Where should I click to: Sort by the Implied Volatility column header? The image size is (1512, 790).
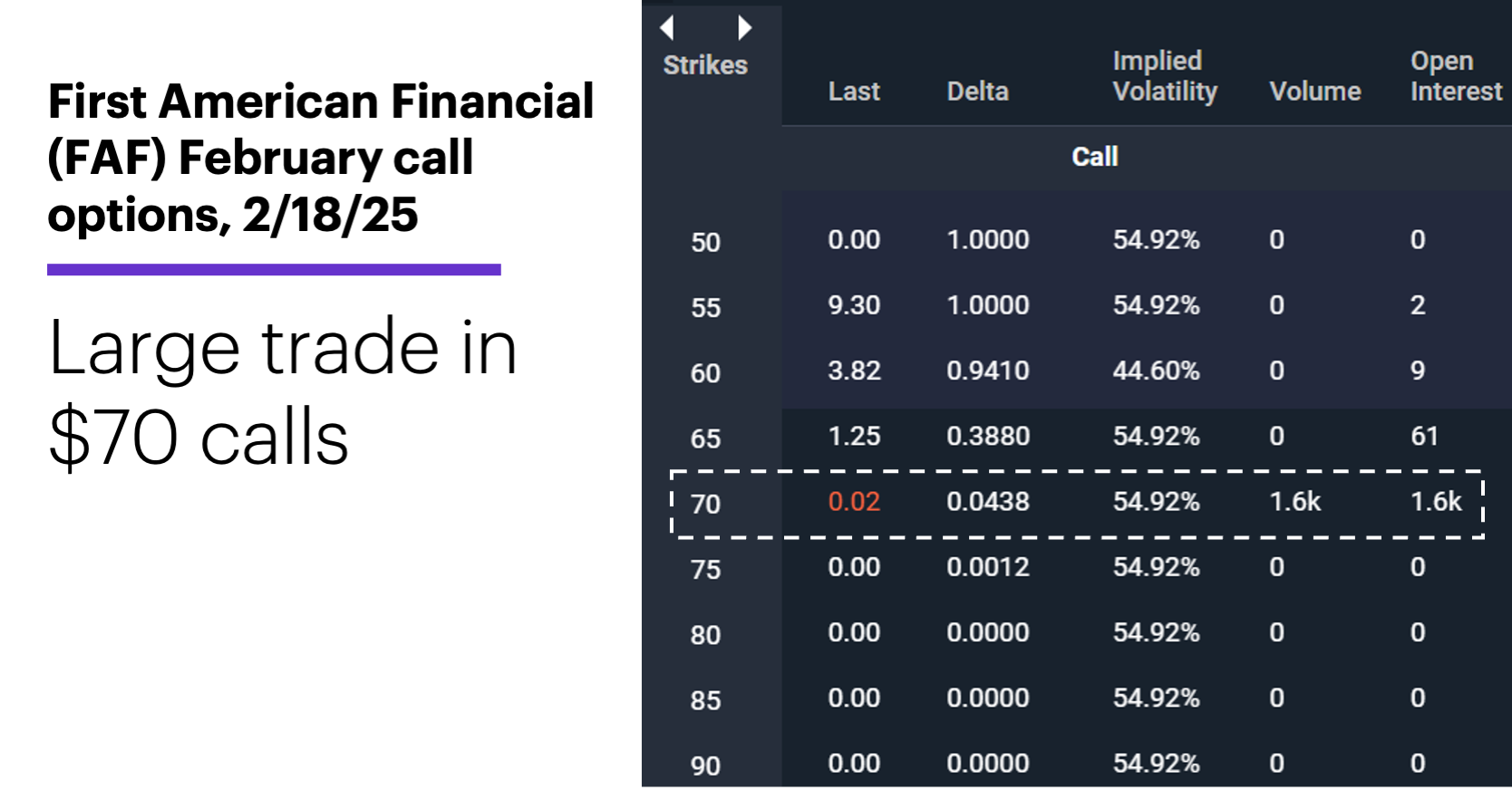tap(1163, 76)
